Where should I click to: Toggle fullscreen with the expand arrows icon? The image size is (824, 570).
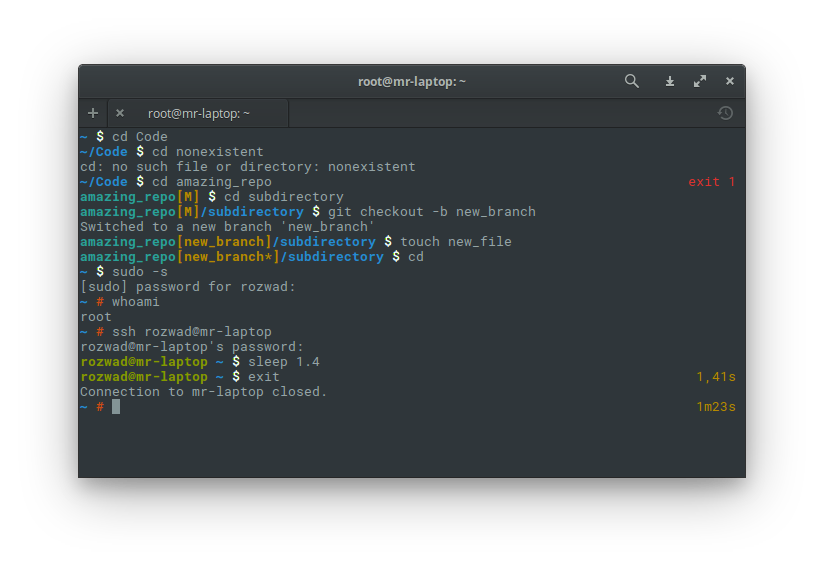(x=699, y=81)
